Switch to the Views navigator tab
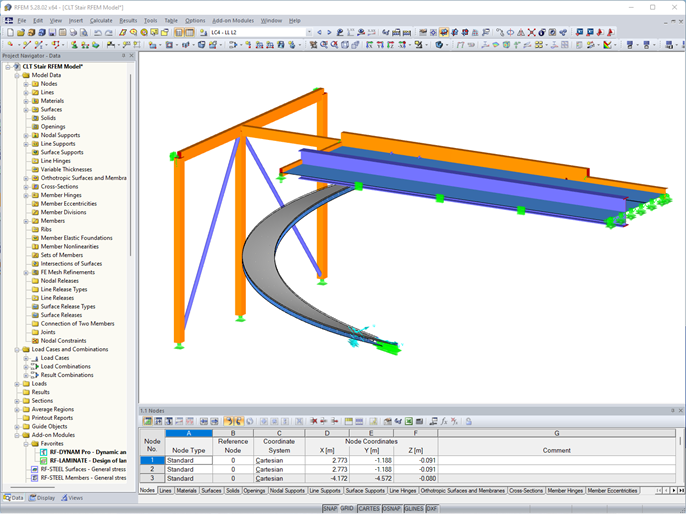This screenshot has width=686, height=514. 72,498
